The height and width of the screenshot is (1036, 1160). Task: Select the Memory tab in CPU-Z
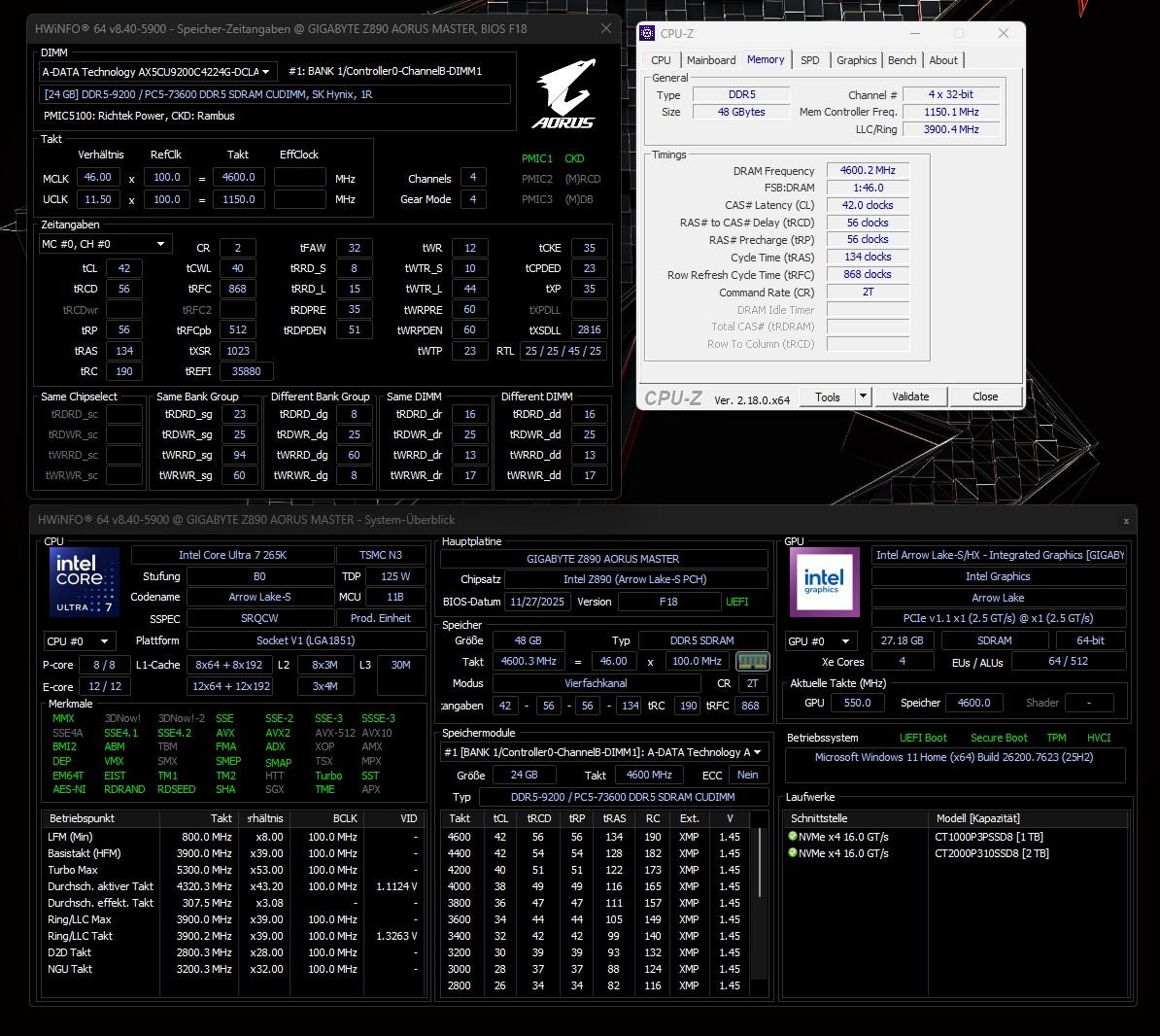coord(766,60)
